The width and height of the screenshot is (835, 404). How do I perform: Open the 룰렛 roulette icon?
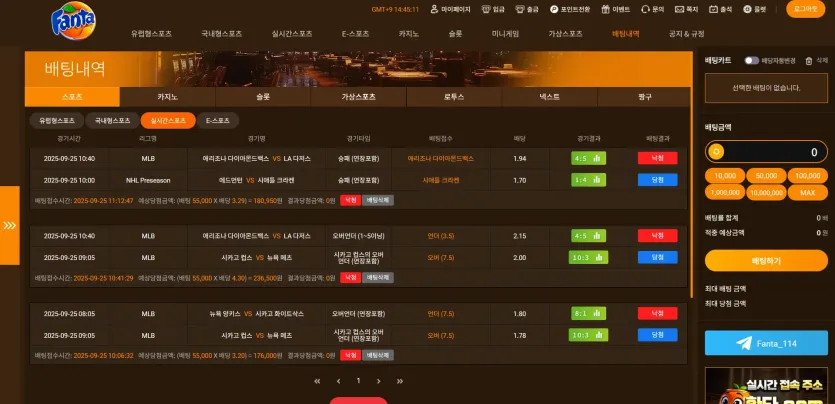(x=747, y=9)
